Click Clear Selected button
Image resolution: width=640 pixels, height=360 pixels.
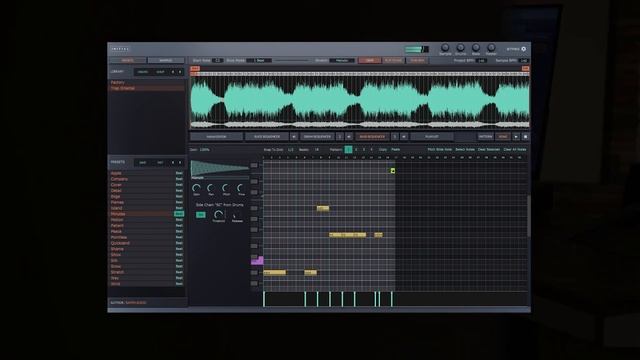pyautogui.click(x=489, y=150)
